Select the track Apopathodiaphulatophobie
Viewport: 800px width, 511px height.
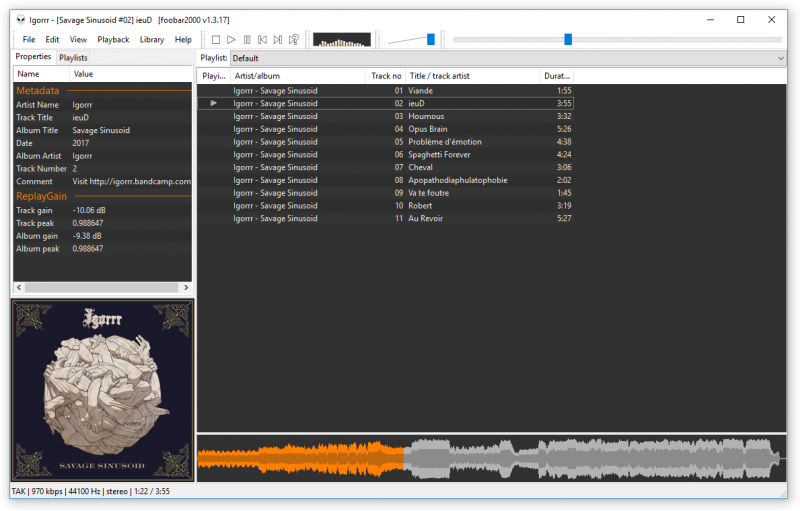pyautogui.click(x=457, y=180)
